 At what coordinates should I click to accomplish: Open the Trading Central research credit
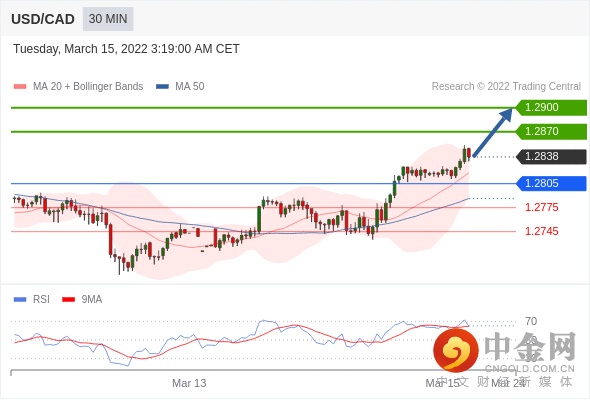point(506,87)
